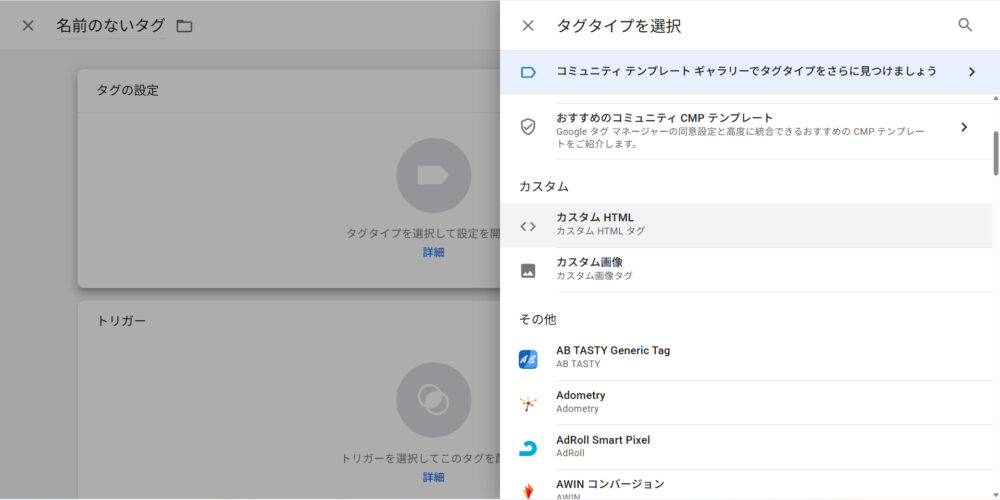Click the AWIN flame logo icon
Image resolution: width=1000 pixels, height=500 pixels.
(x=528, y=490)
